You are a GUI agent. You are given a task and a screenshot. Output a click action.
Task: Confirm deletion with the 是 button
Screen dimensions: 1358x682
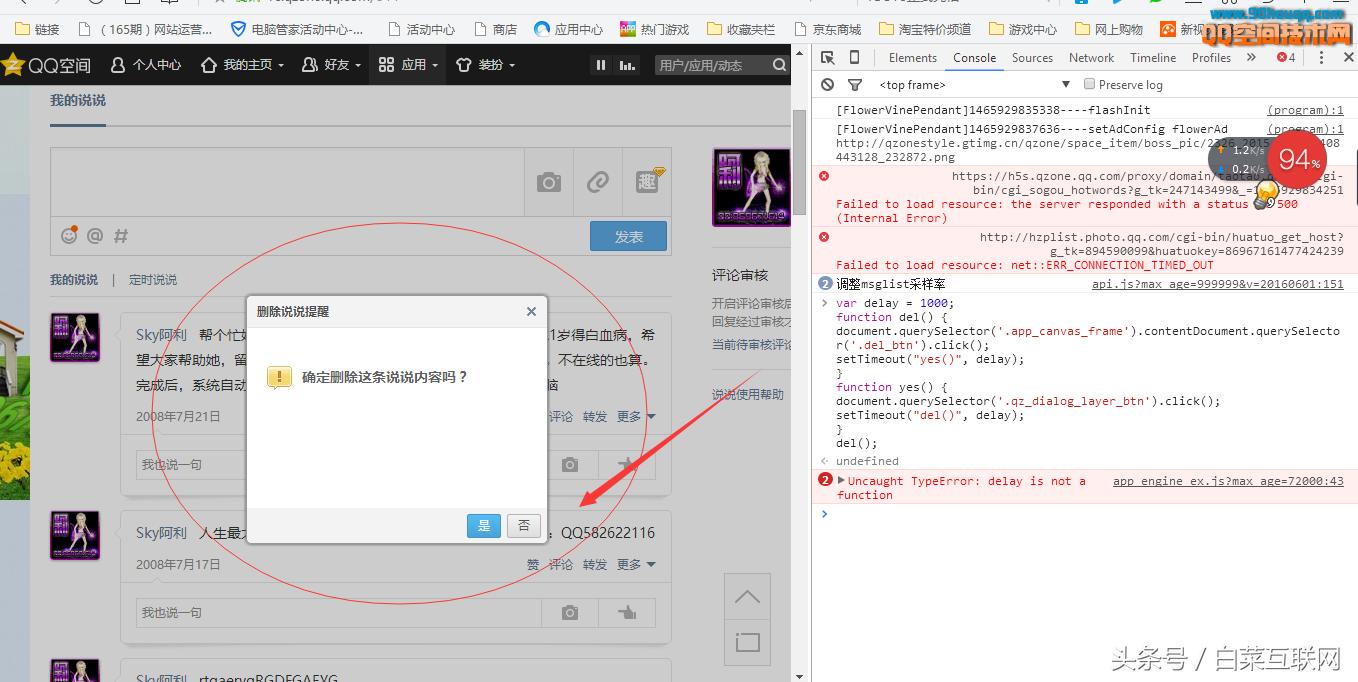pos(484,526)
